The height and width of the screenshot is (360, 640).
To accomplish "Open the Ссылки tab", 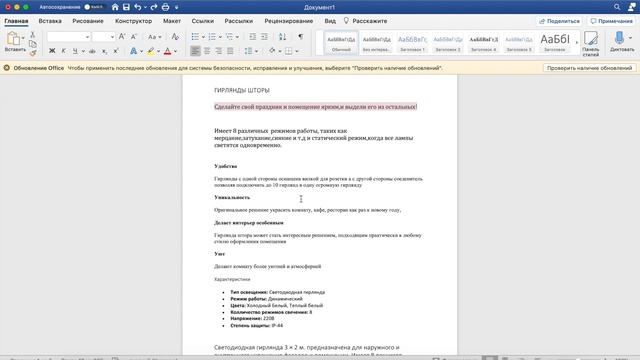I will 203,21.
